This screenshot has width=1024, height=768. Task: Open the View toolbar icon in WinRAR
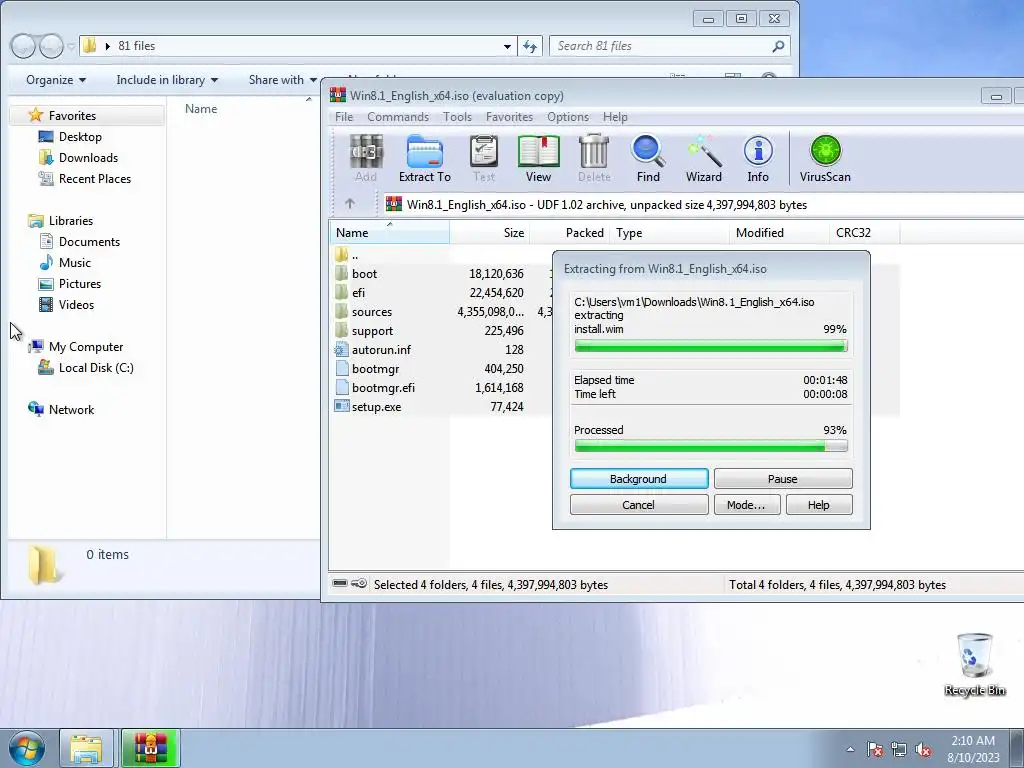click(538, 159)
